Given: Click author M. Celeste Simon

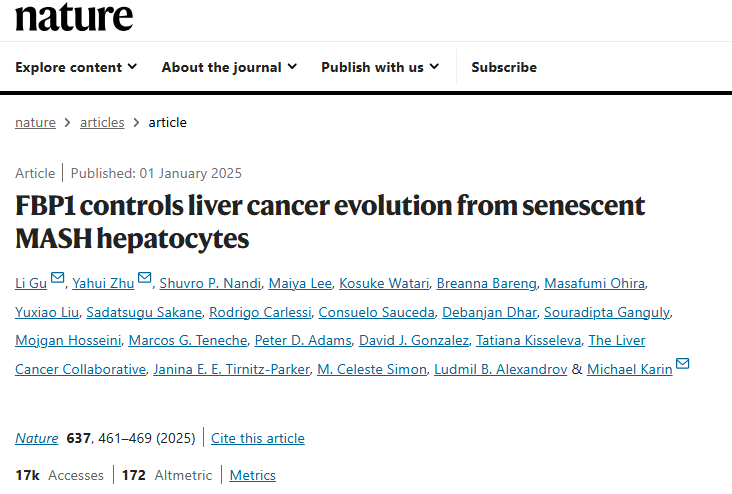Looking at the screenshot, I should pos(370,370).
